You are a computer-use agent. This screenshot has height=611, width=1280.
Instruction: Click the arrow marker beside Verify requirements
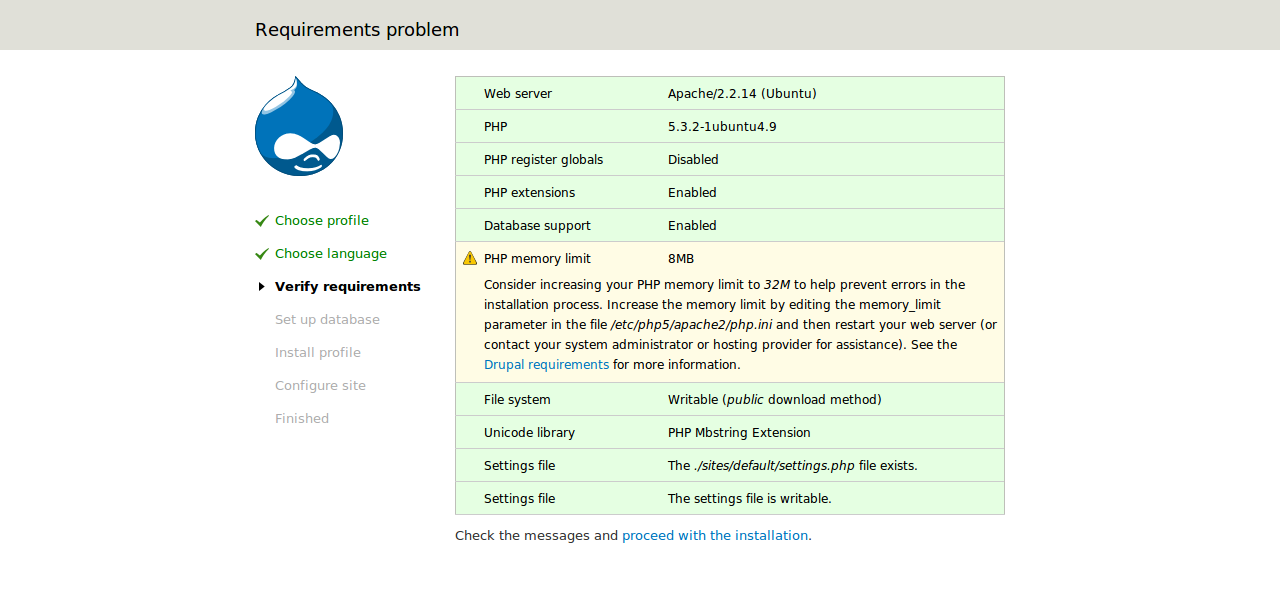click(262, 287)
